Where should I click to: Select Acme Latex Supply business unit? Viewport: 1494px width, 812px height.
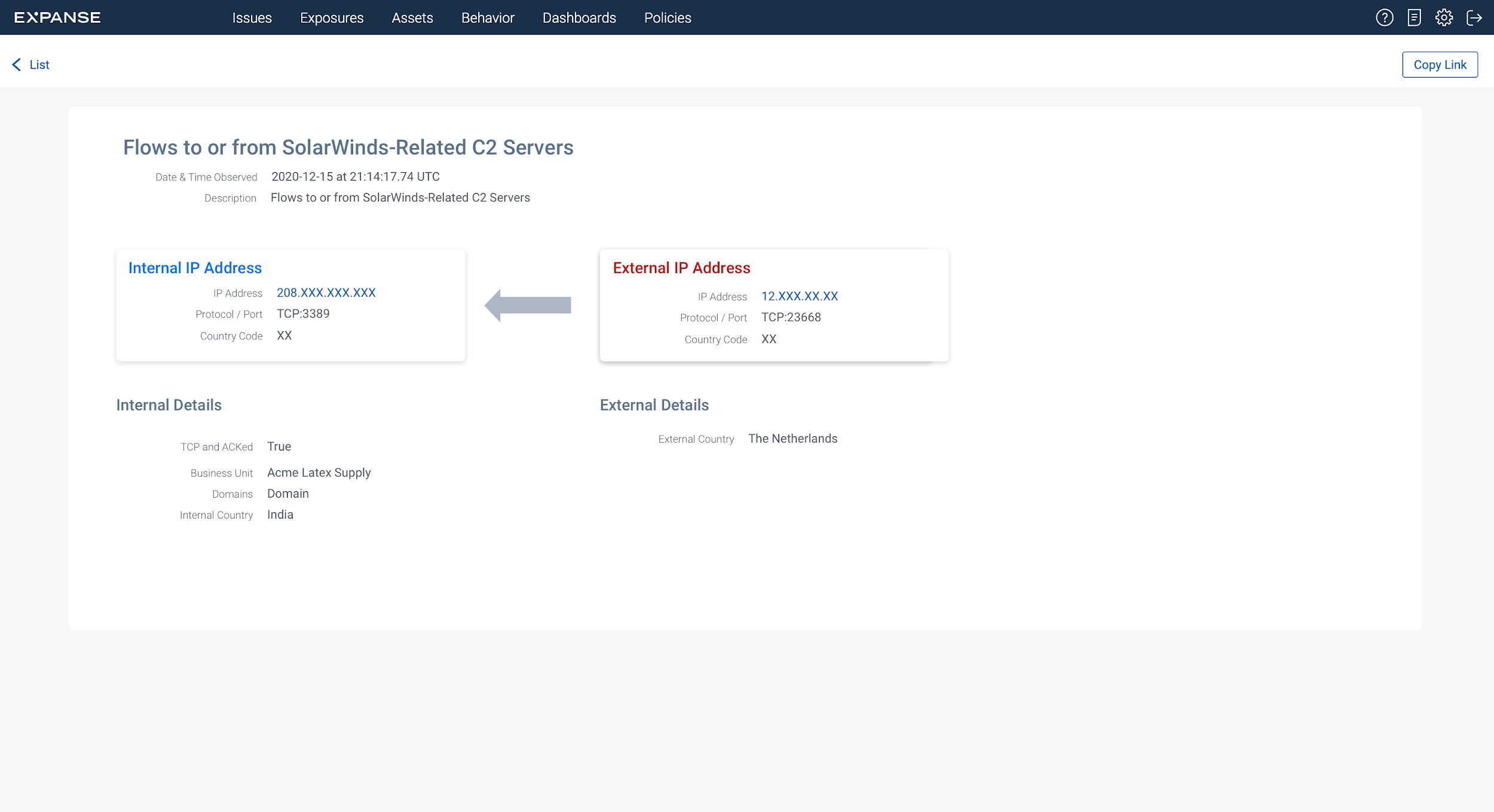pos(319,473)
